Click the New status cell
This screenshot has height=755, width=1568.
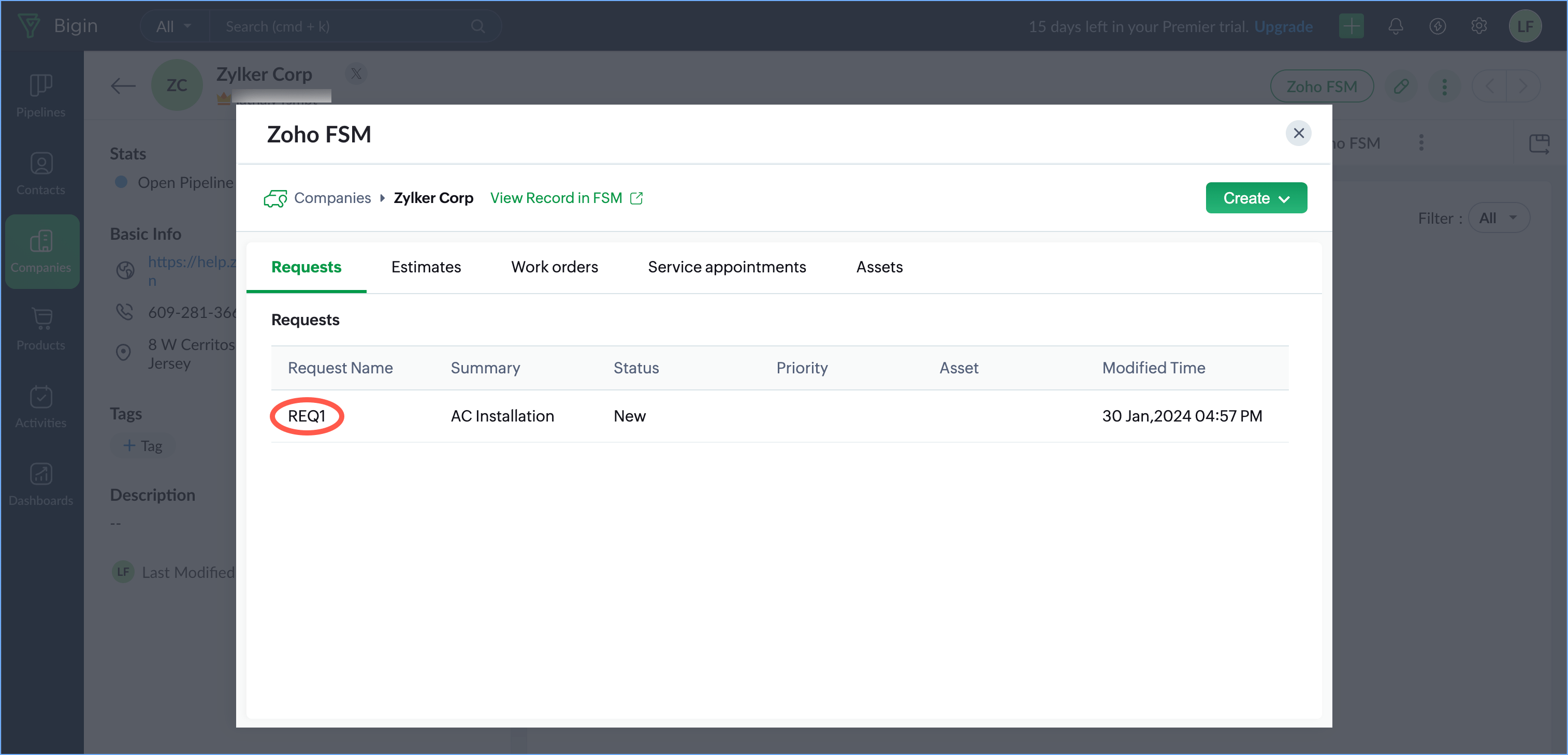click(x=629, y=416)
